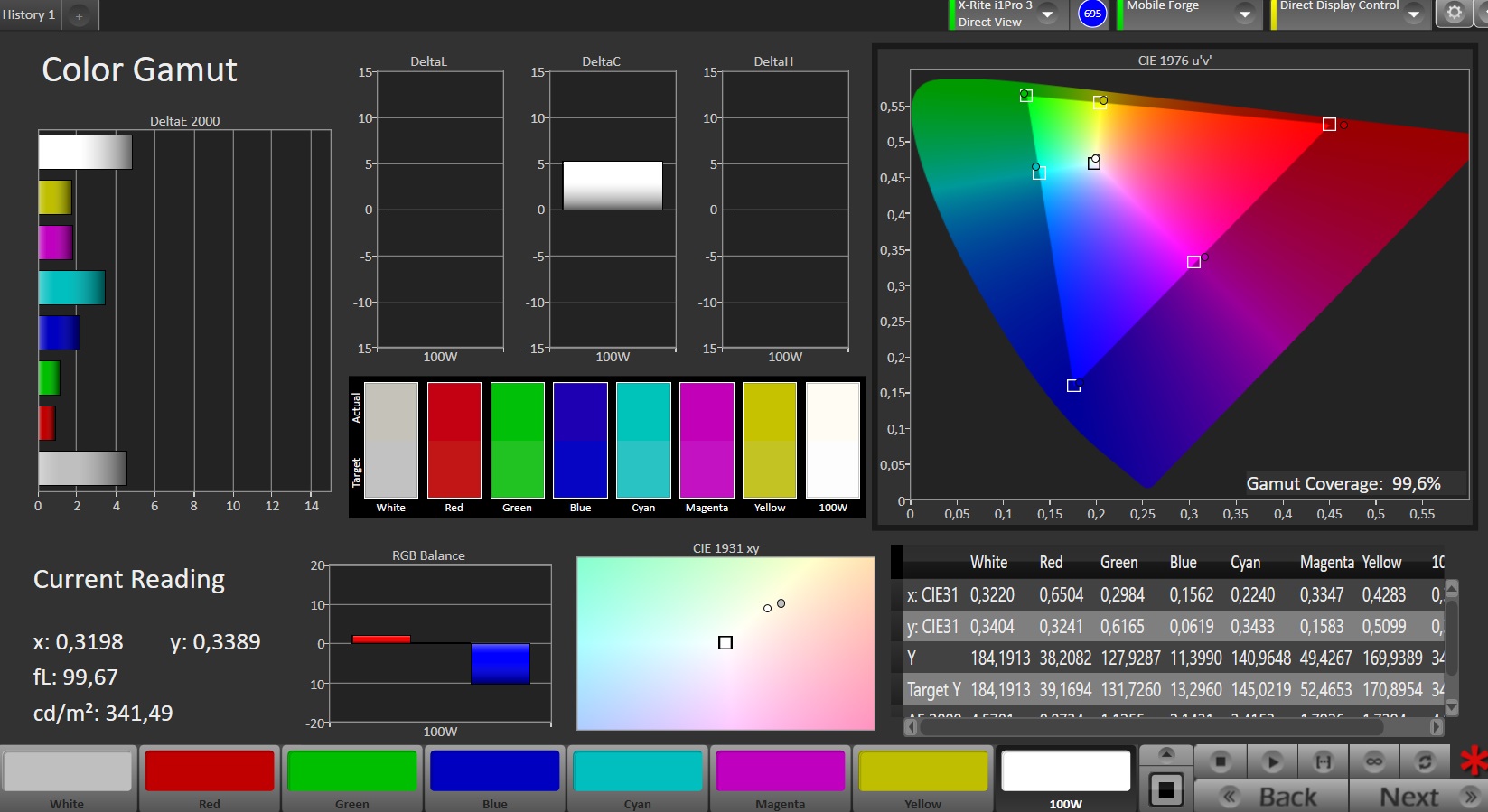This screenshot has height=812, width=1488.
Task: Click the black square pattern window icon
Action: pos(1166,790)
